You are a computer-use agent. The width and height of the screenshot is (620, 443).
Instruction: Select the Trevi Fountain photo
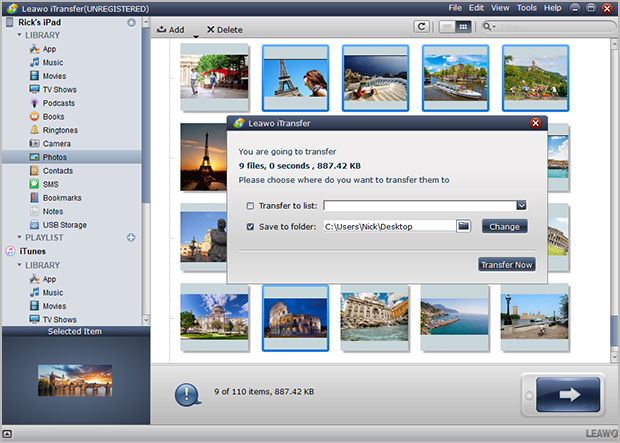tap(375, 318)
